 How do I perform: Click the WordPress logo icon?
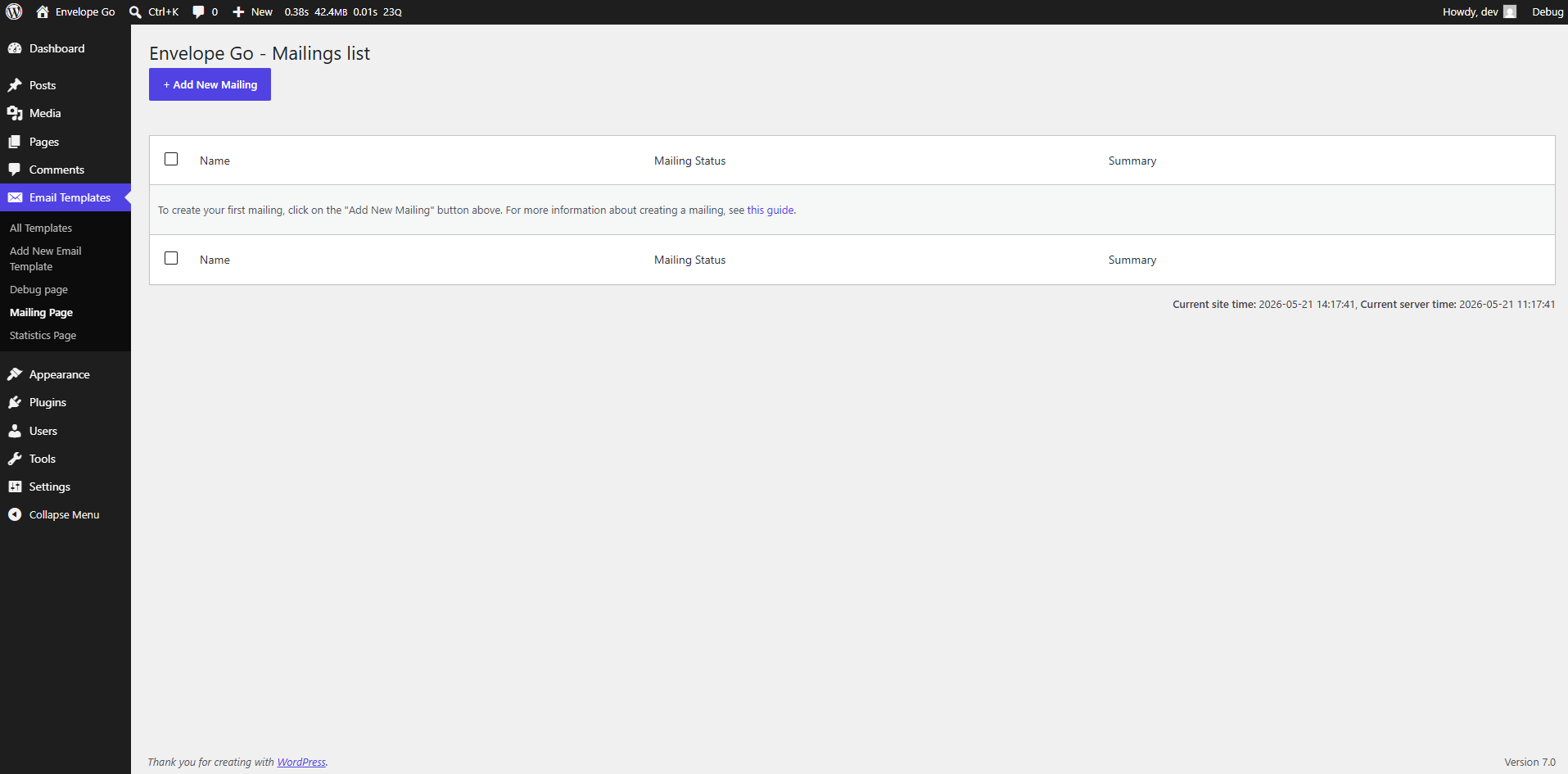pos(14,11)
